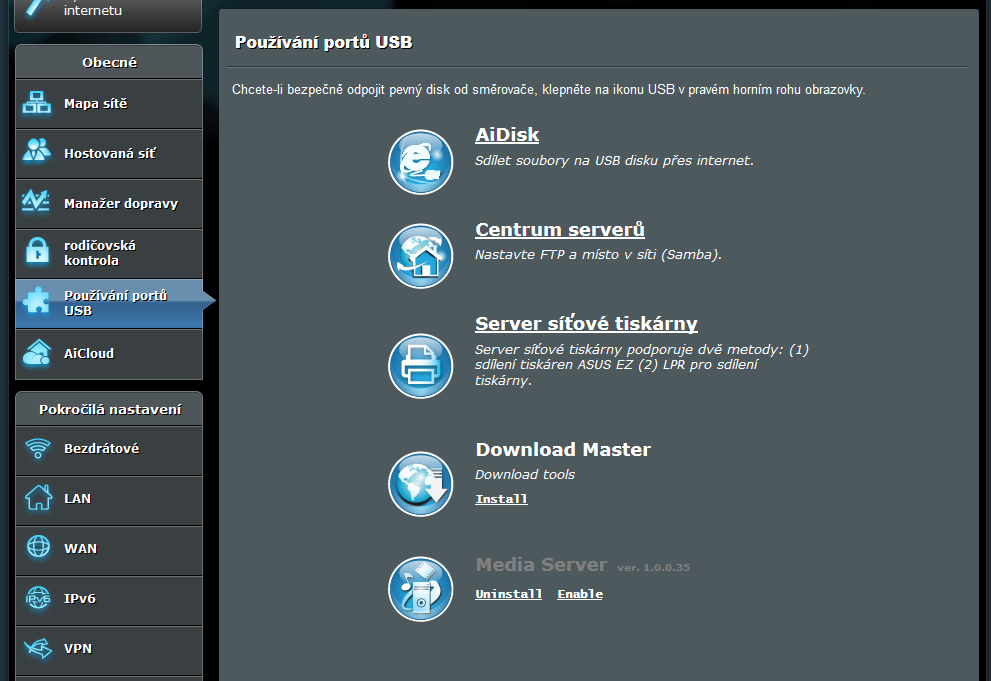Click the Centrum serverů house icon
Viewport: 991px width, 681px height.
(x=420, y=256)
